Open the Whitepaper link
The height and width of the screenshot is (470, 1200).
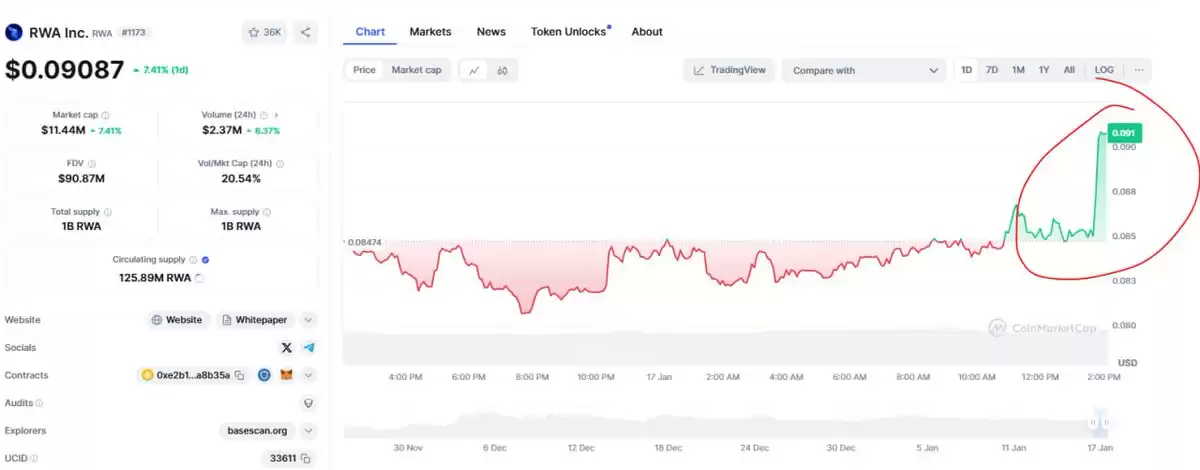coord(255,320)
